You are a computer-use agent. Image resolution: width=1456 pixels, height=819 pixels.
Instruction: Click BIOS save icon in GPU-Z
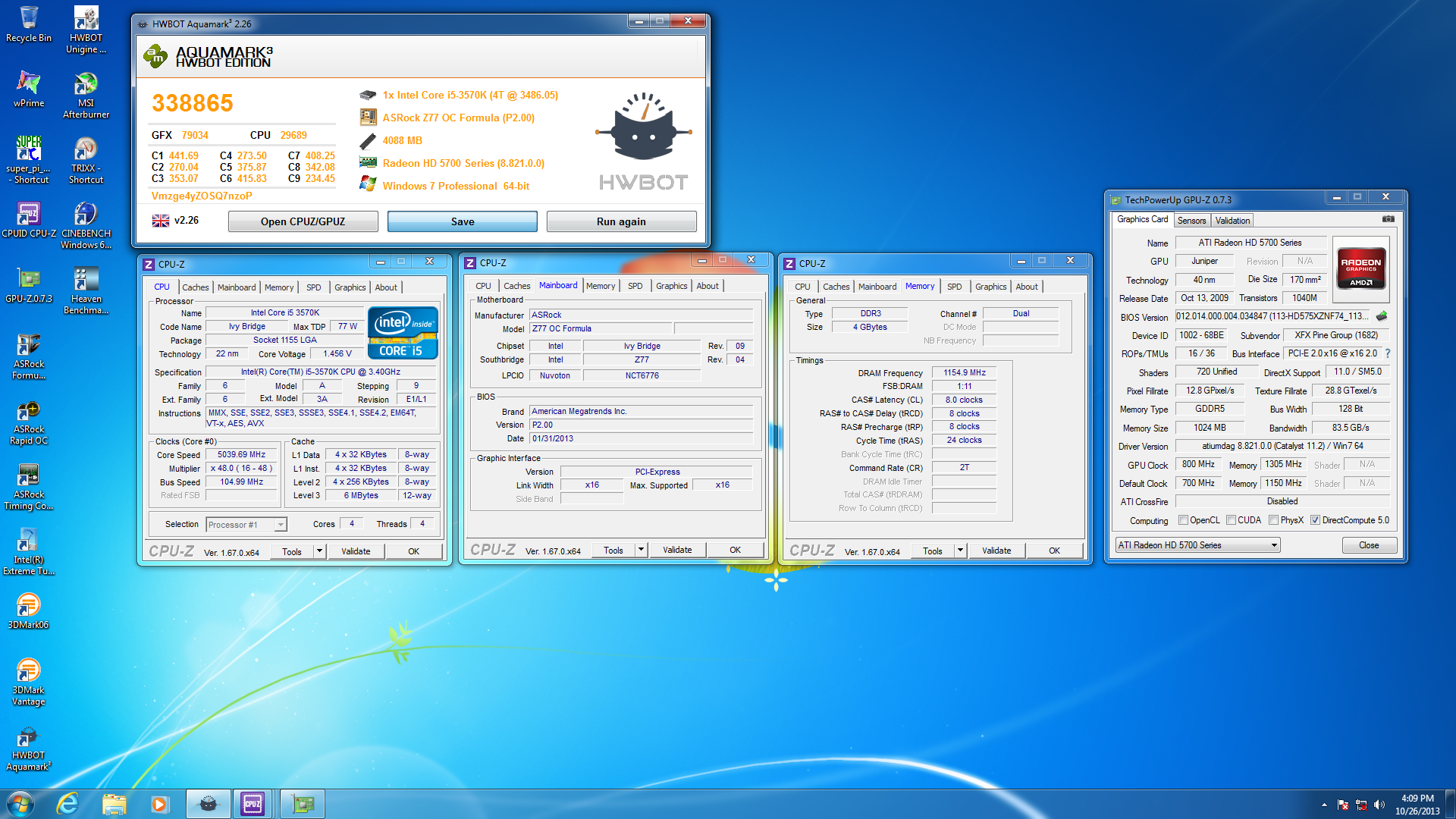(1382, 316)
